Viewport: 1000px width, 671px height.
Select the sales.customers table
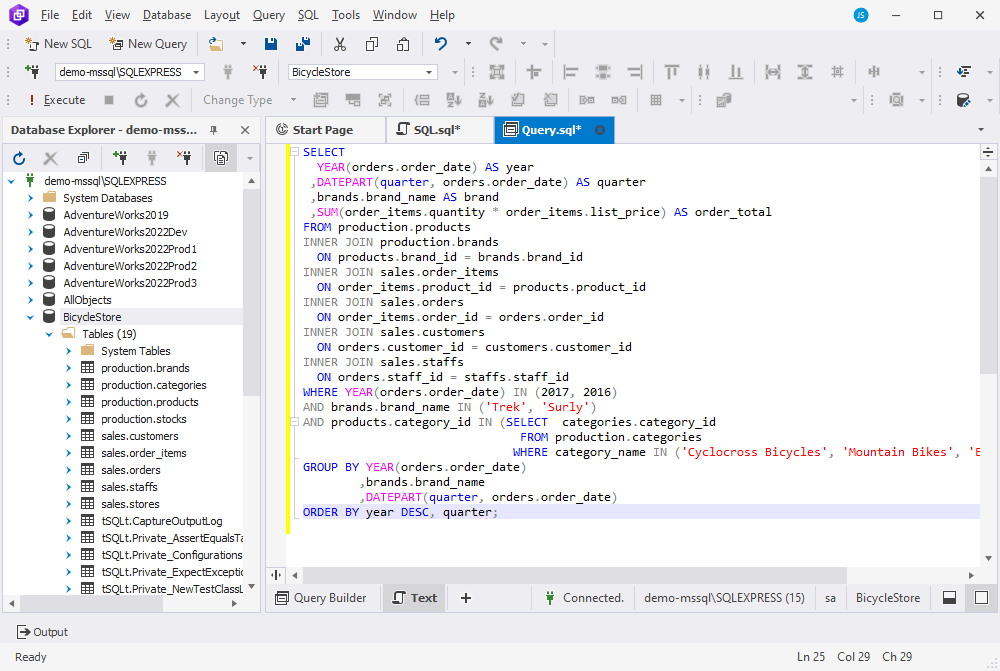click(140, 436)
